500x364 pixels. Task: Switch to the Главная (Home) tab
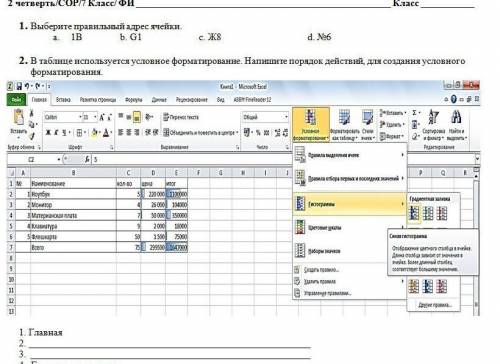click(x=39, y=100)
